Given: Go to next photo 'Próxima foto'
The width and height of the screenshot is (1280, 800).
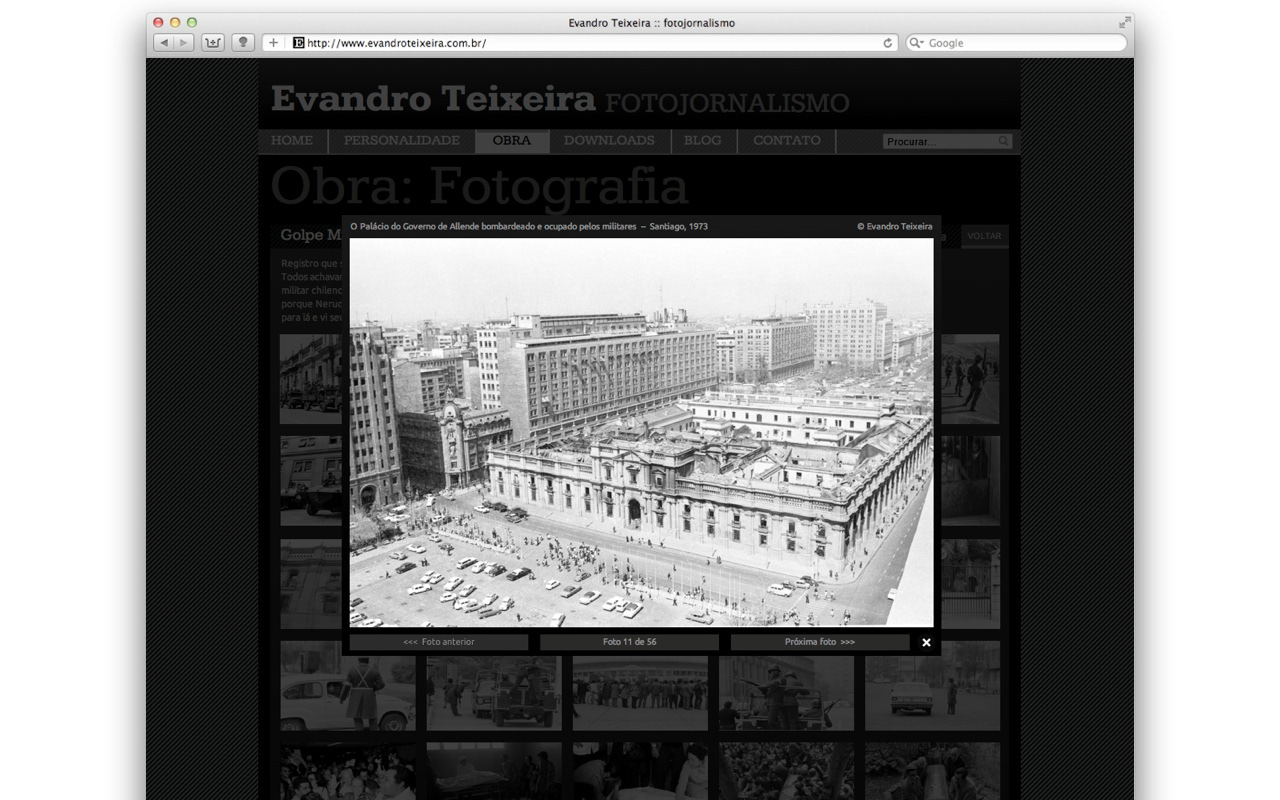Looking at the screenshot, I should coord(820,642).
